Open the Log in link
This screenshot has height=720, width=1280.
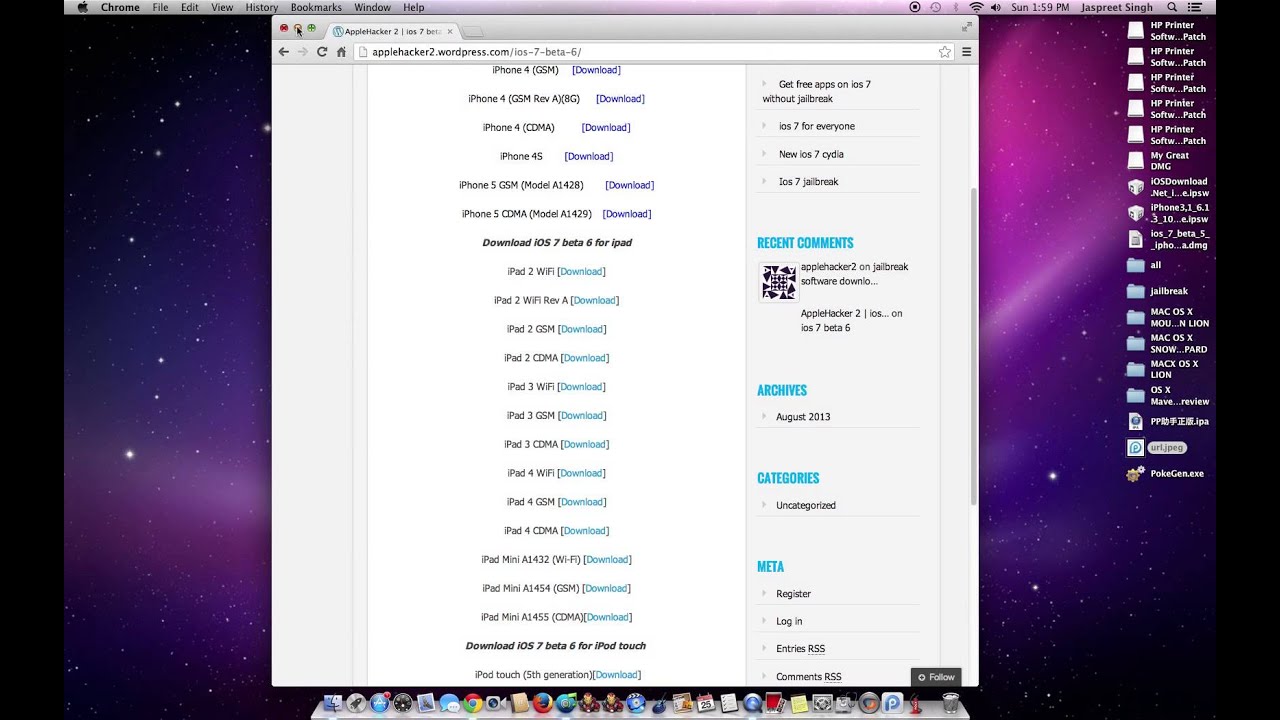[789, 621]
